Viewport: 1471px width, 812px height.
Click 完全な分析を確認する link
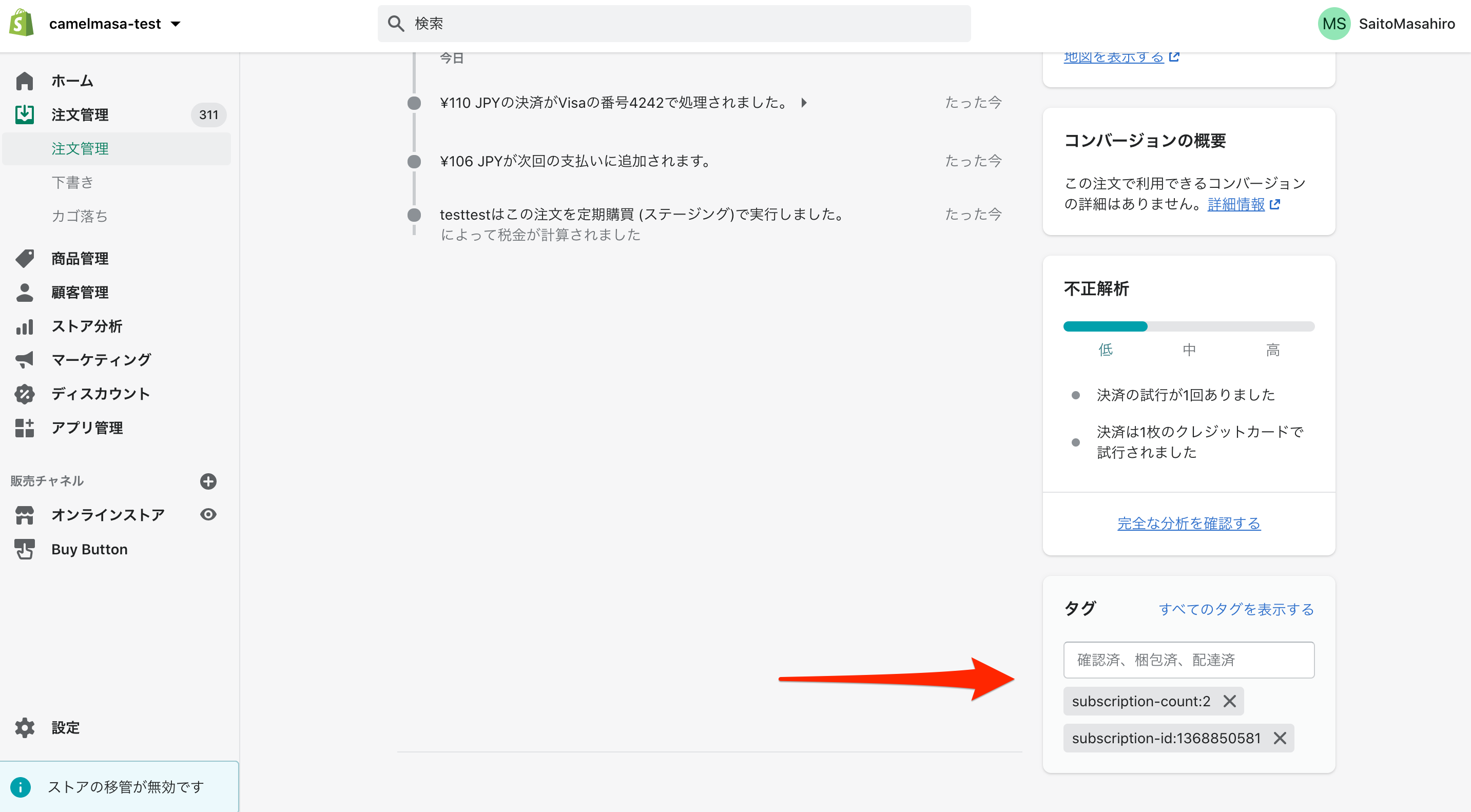coord(1188,523)
